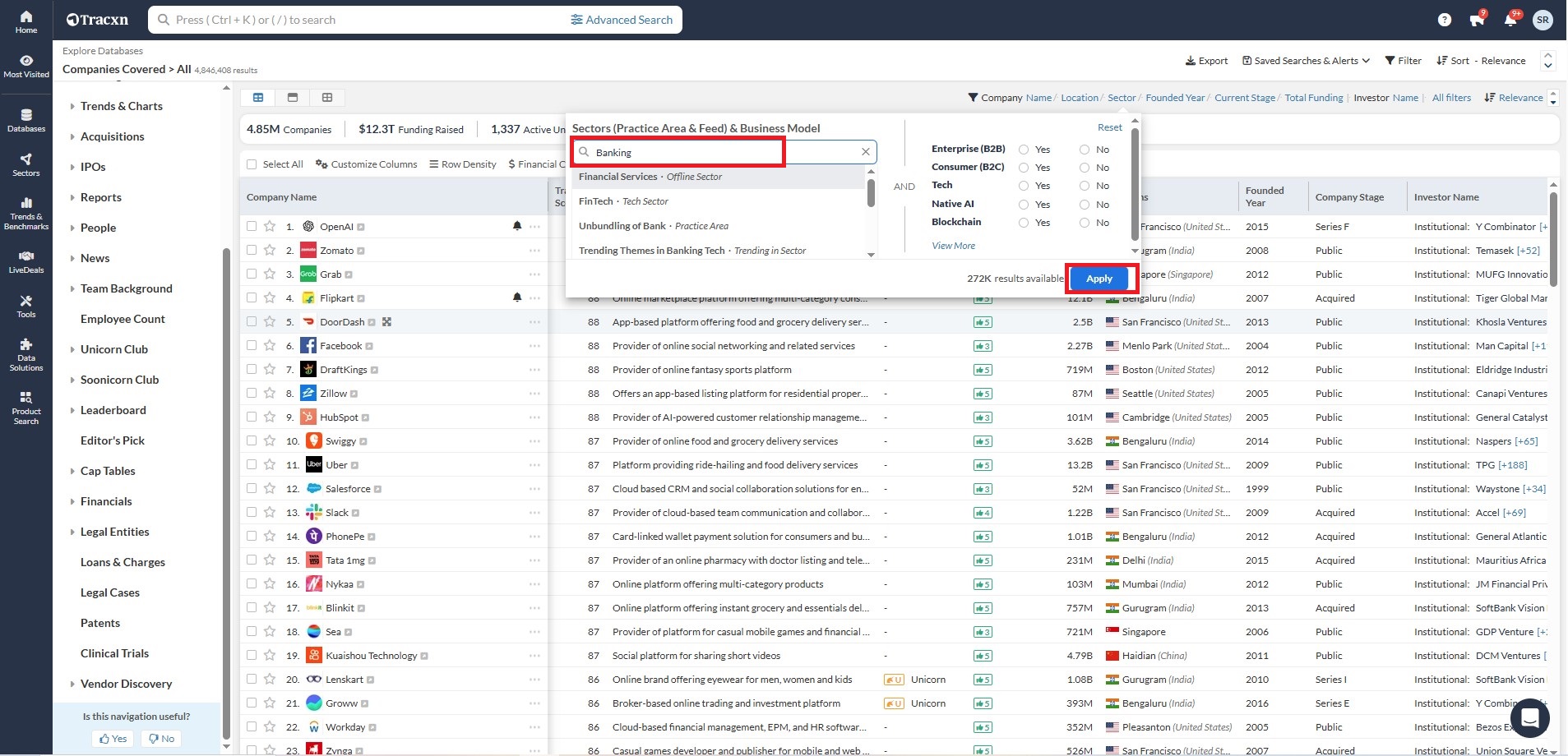The width and height of the screenshot is (1568, 756).
Task: Clear the Banking sector search text
Action: point(865,152)
